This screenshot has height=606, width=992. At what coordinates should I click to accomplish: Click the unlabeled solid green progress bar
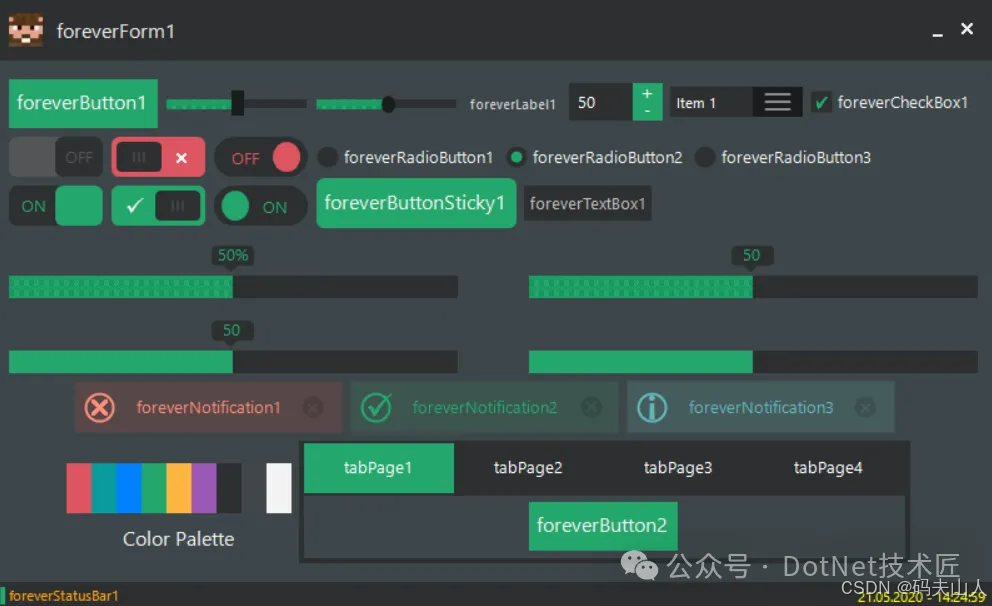click(753, 362)
